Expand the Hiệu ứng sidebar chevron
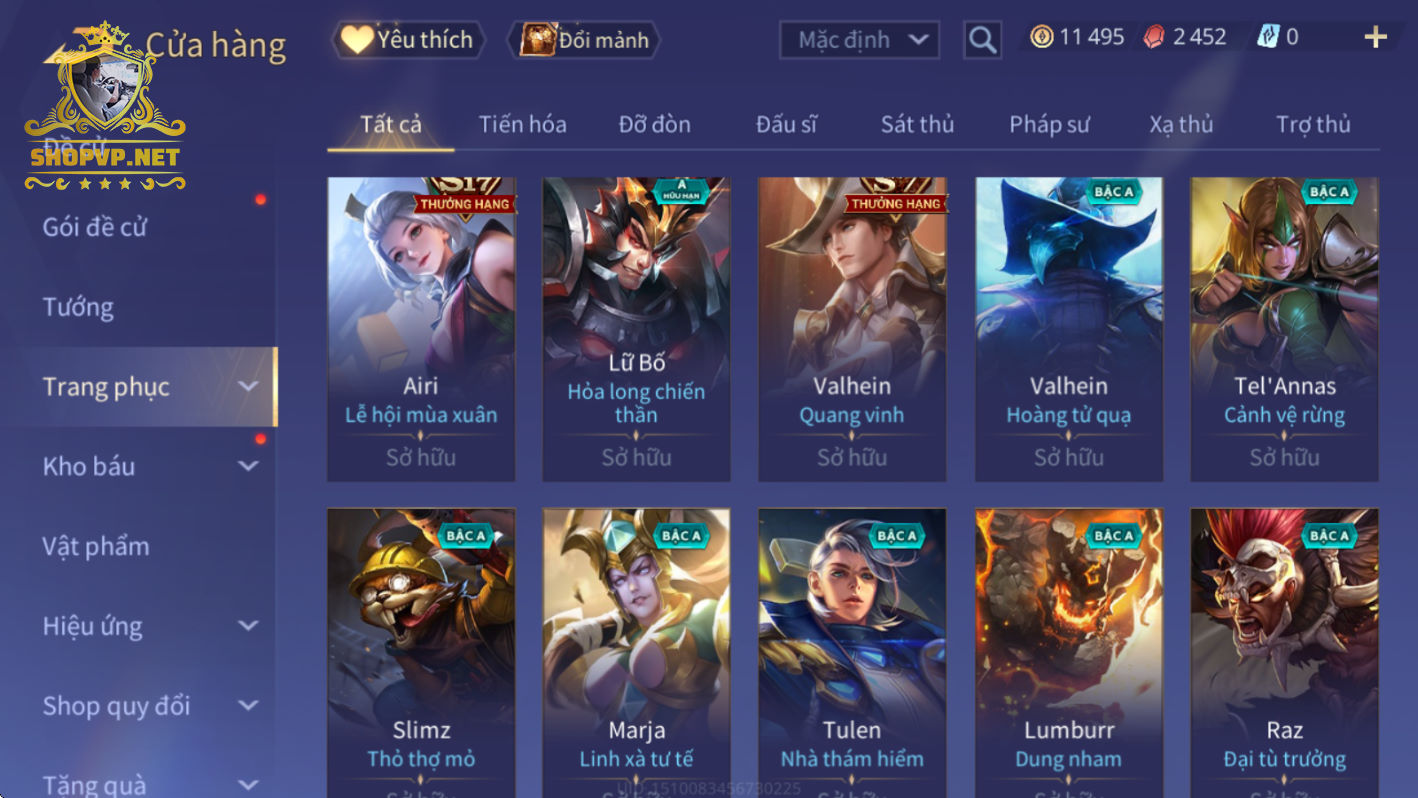Image resolution: width=1418 pixels, height=798 pixels. 248,626
